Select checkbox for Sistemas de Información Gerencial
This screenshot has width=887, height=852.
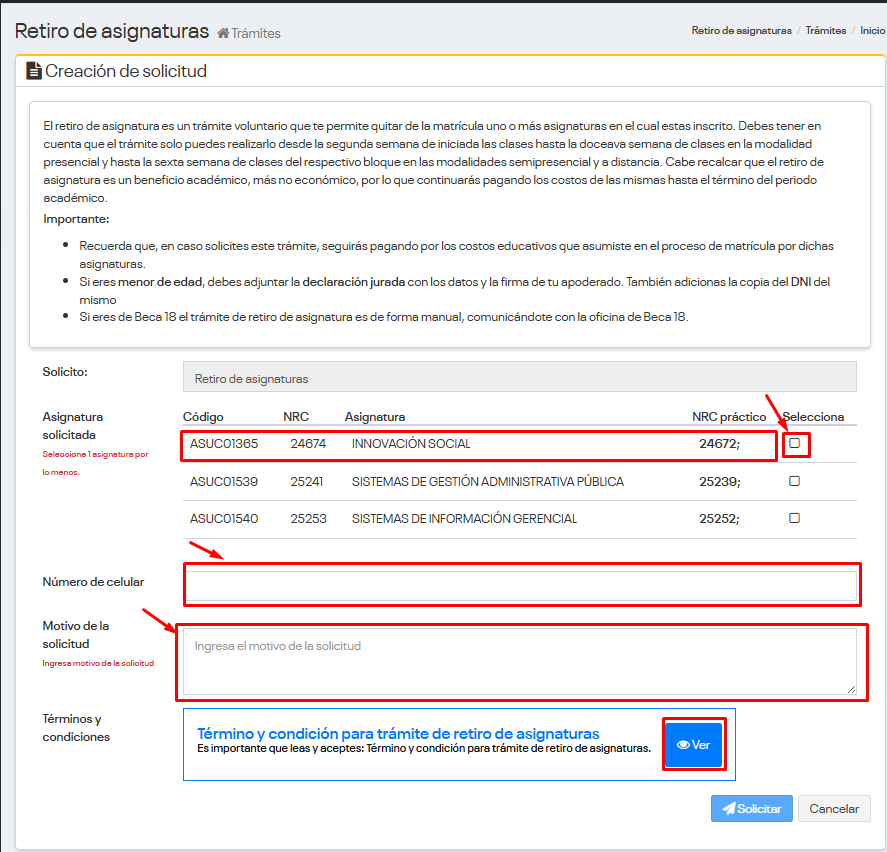click(x=795, y=518)
